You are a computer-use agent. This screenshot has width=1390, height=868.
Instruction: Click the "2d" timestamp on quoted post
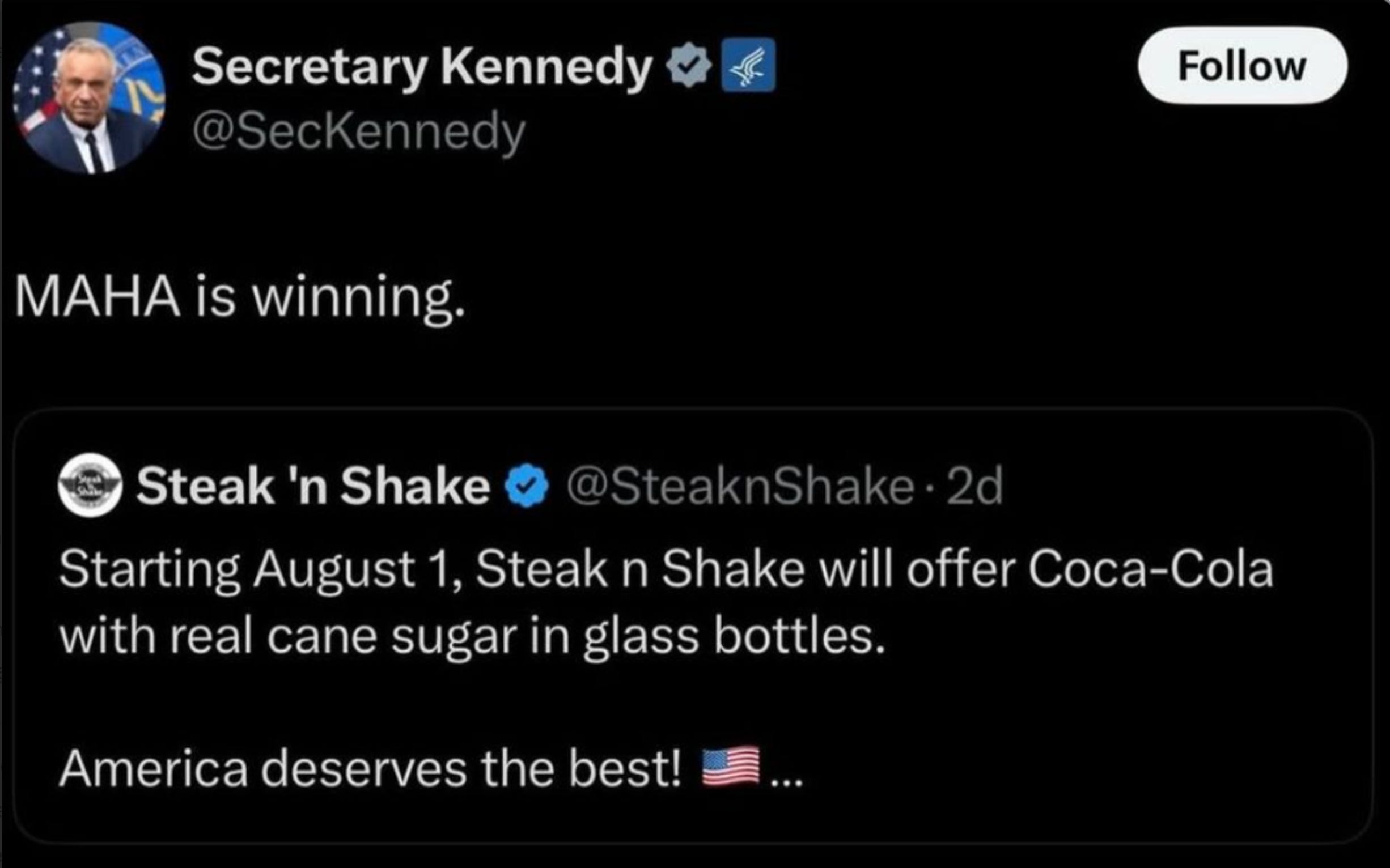974,486
